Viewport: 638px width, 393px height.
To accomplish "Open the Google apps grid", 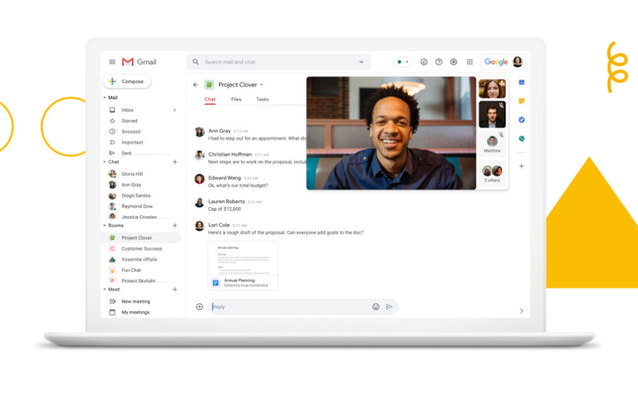I will pos(470,62).
